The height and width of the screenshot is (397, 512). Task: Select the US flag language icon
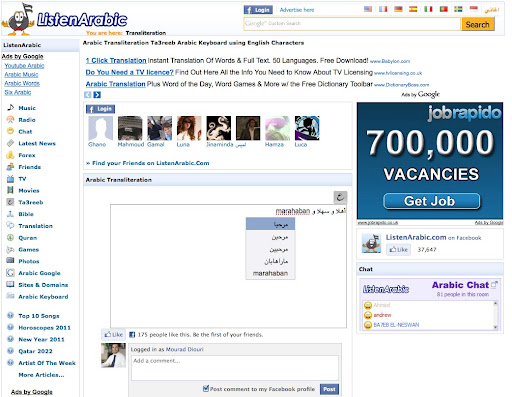368,9
